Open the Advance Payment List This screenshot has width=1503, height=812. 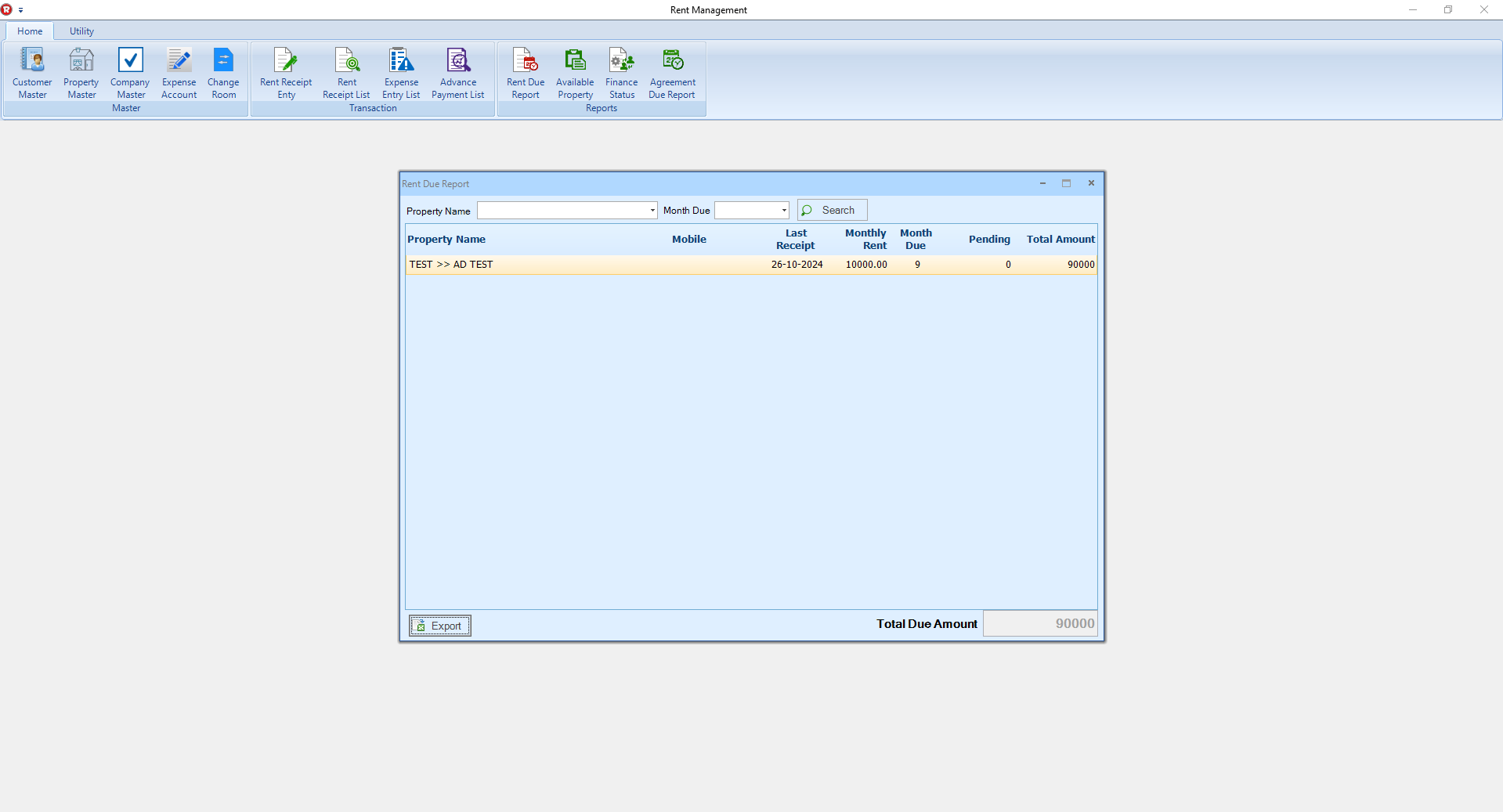point(458,73)
